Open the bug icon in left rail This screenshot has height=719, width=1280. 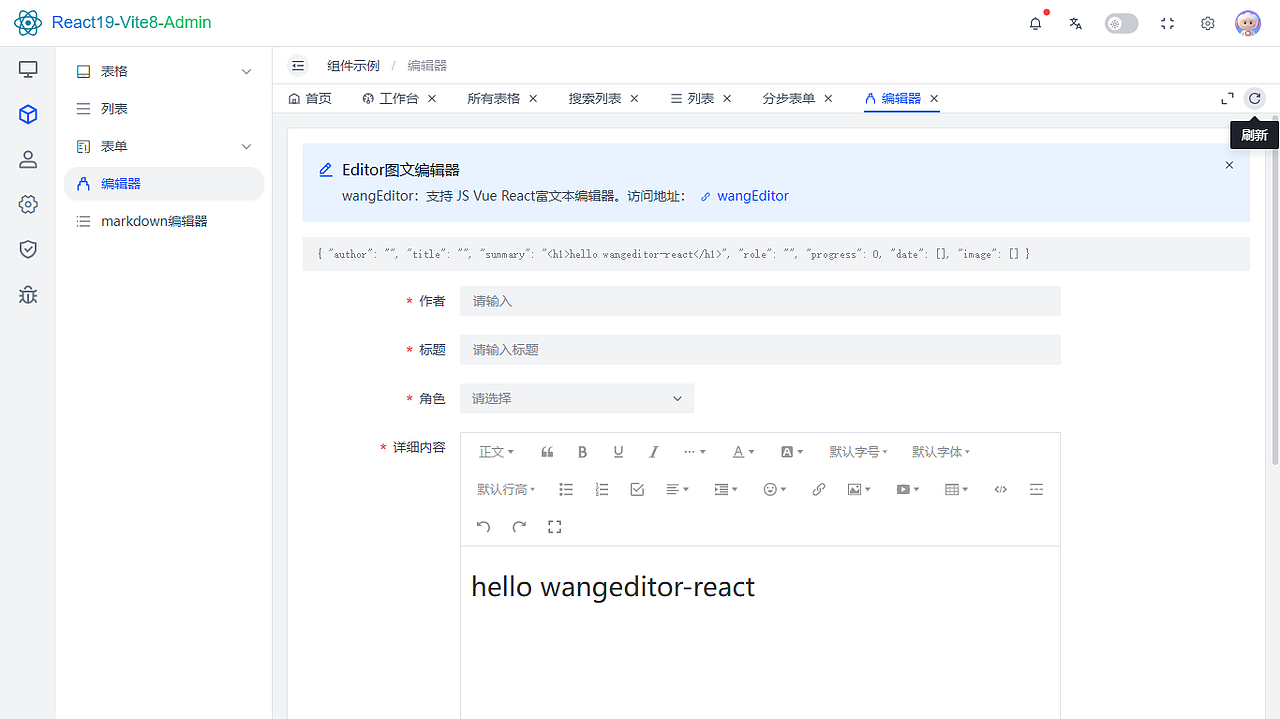point(28,294)
